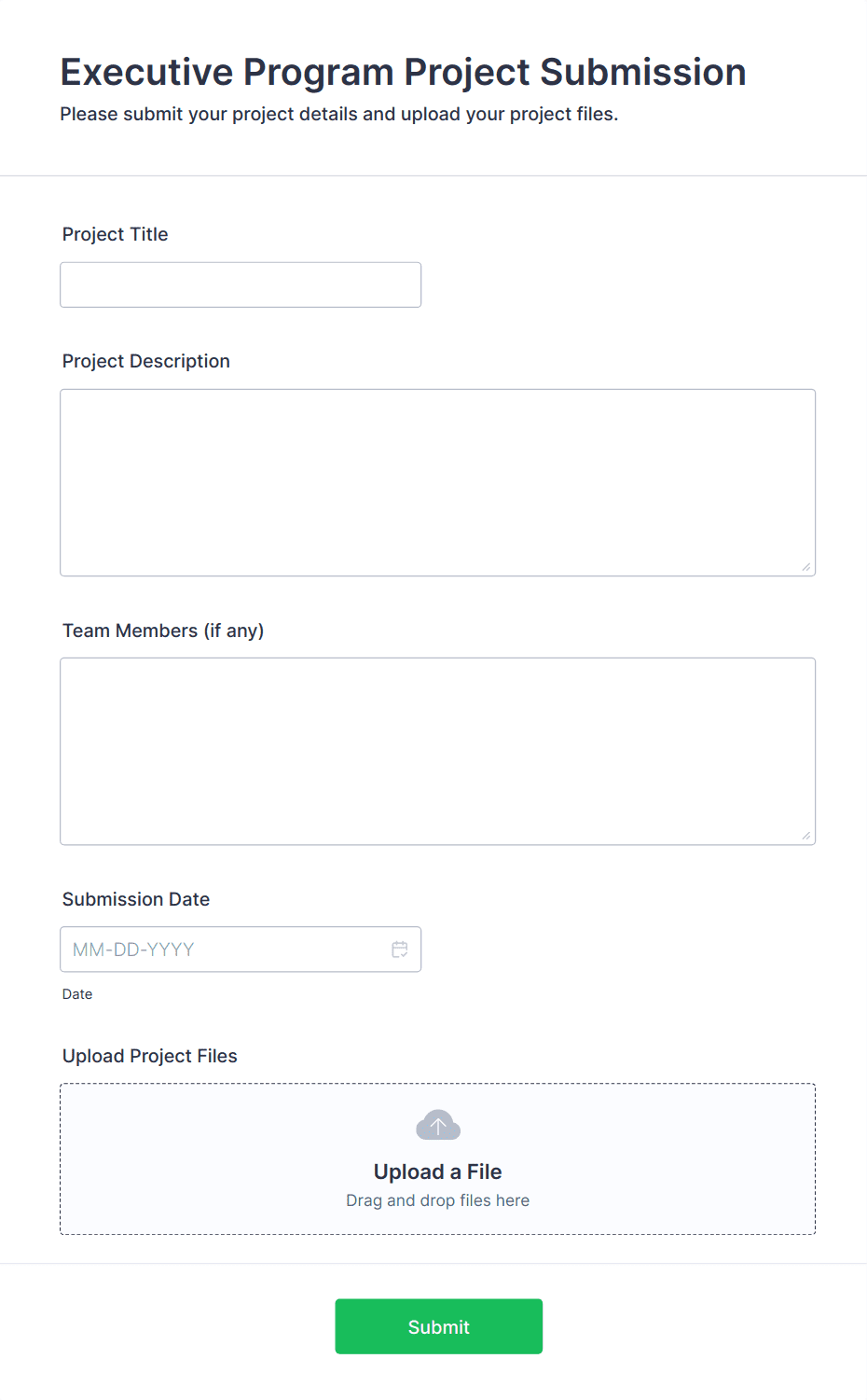Click the Project Description resize handle
867x1400 pixels.
click(x=806, y=567)
